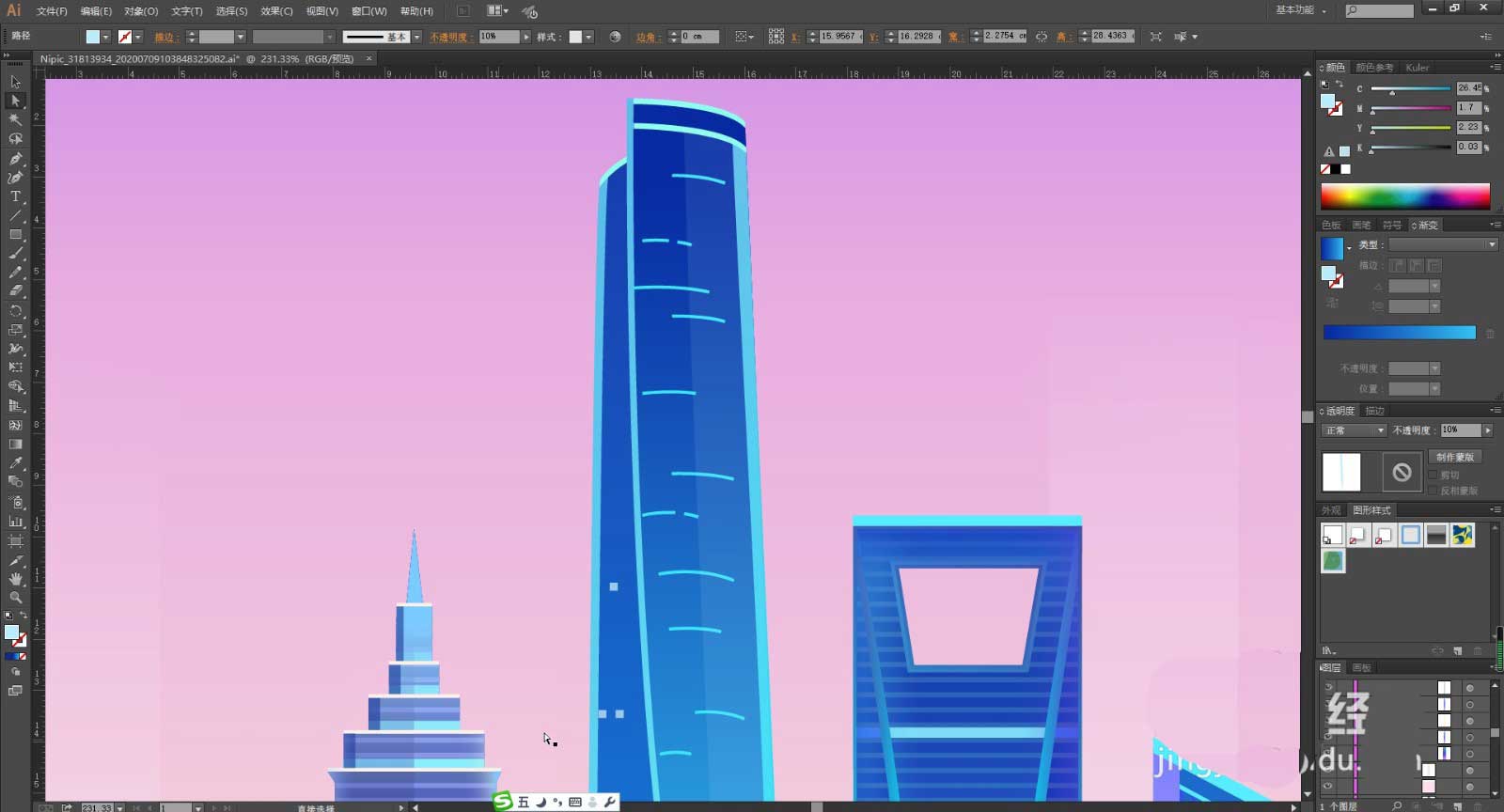Click the Layers panel search magnifier icon
Image resolution: width=1504 pixels, height=812 pixels.
click(1397, 805)
